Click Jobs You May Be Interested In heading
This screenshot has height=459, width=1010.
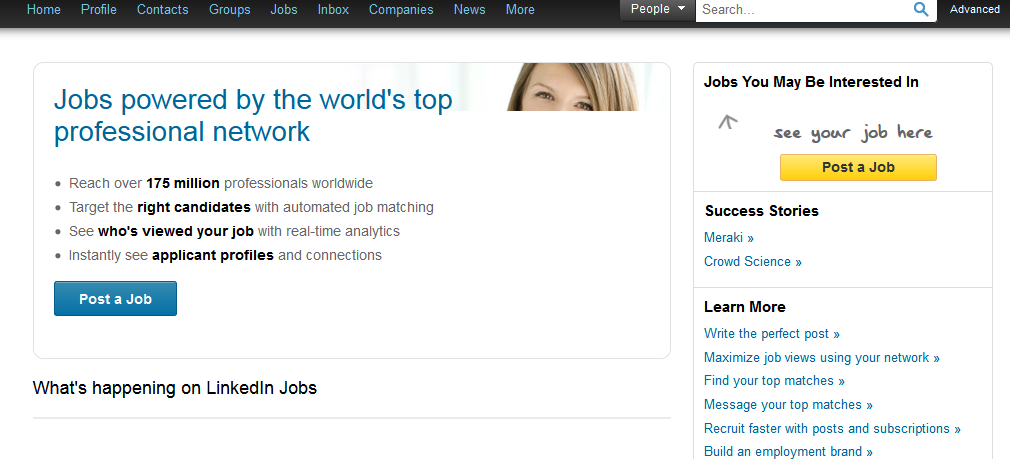811,82
